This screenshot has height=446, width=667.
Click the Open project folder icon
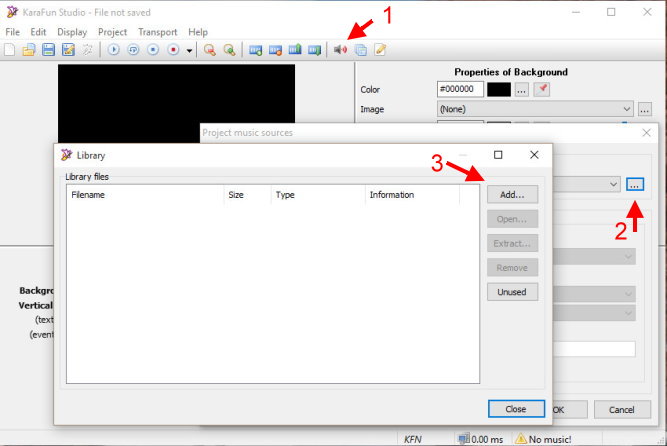click(30, 49)
